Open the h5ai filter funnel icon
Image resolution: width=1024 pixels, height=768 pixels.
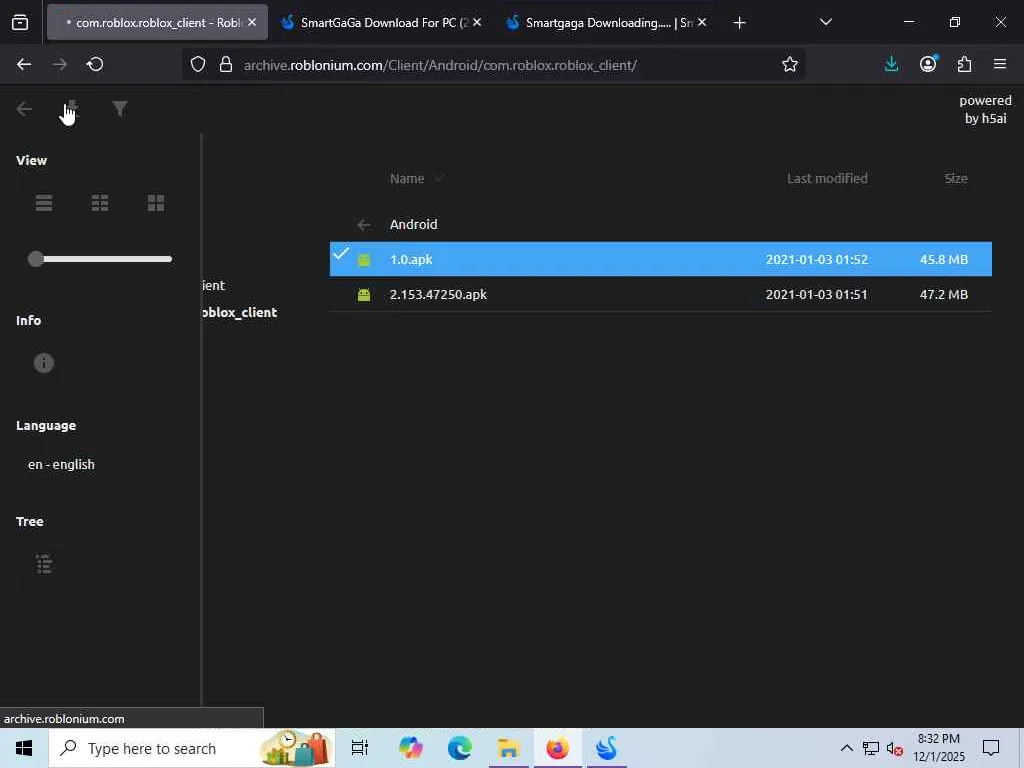pyautogui.click(x=120, y=108)
